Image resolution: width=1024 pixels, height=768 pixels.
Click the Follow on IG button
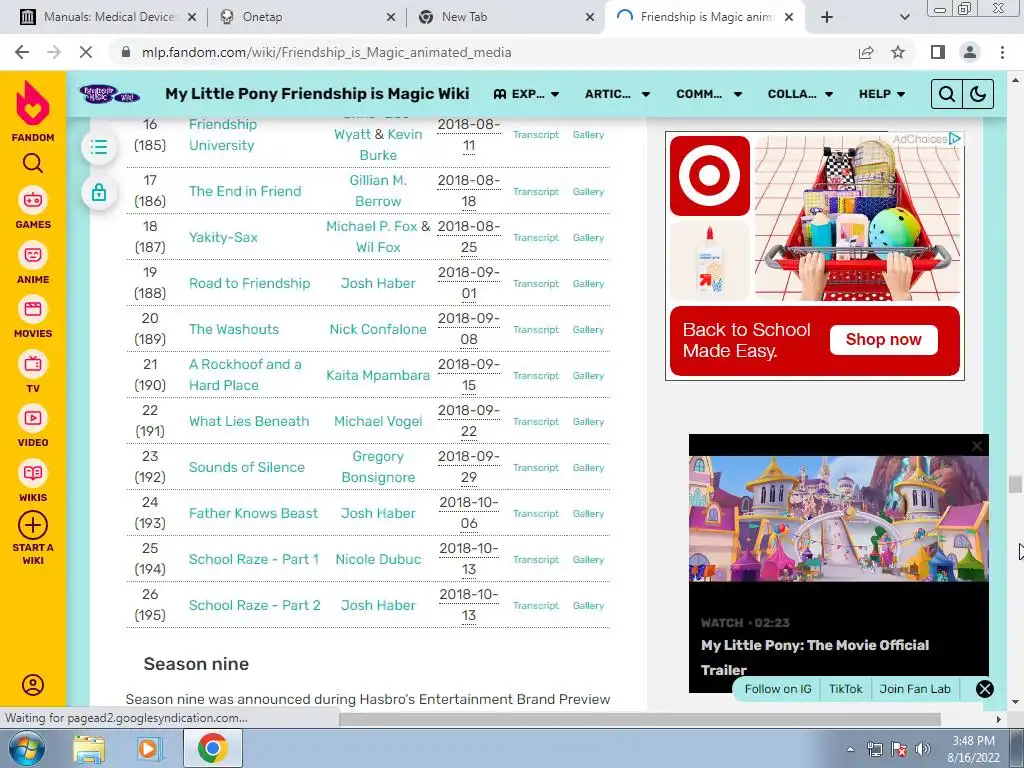(x=778, y=689)
